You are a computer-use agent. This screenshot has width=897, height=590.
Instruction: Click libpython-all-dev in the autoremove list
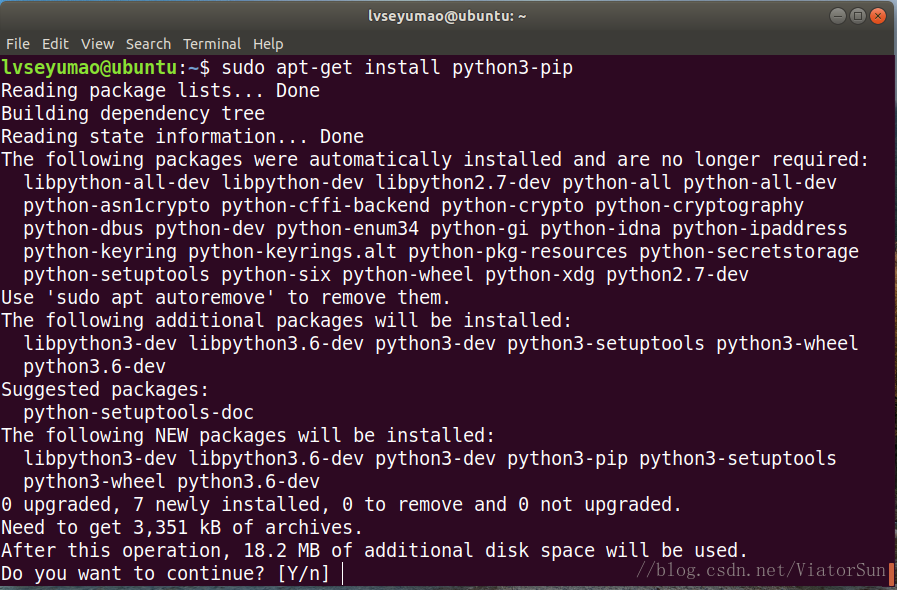tap(117, 183)
